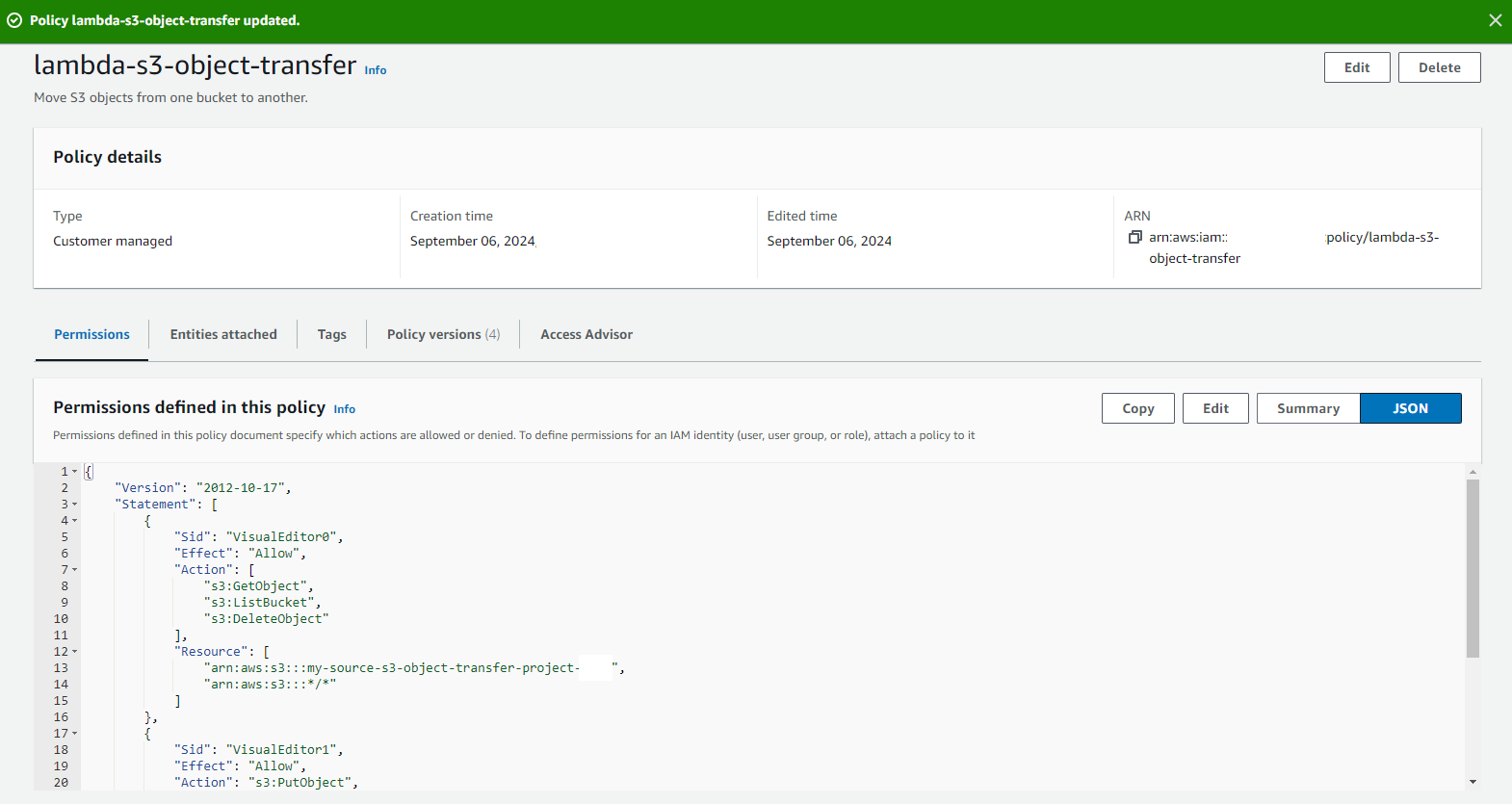Viewport: 1512px width, 804px height.
Task: Click the "Sid": "VisualEditor1" line
Action: click(x=258, y=750)
